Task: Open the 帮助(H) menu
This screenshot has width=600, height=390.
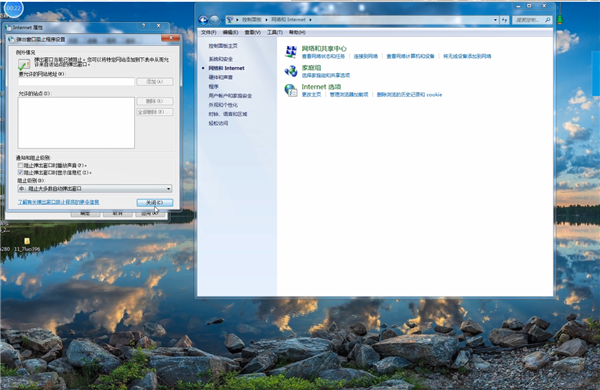Action: 297,33
